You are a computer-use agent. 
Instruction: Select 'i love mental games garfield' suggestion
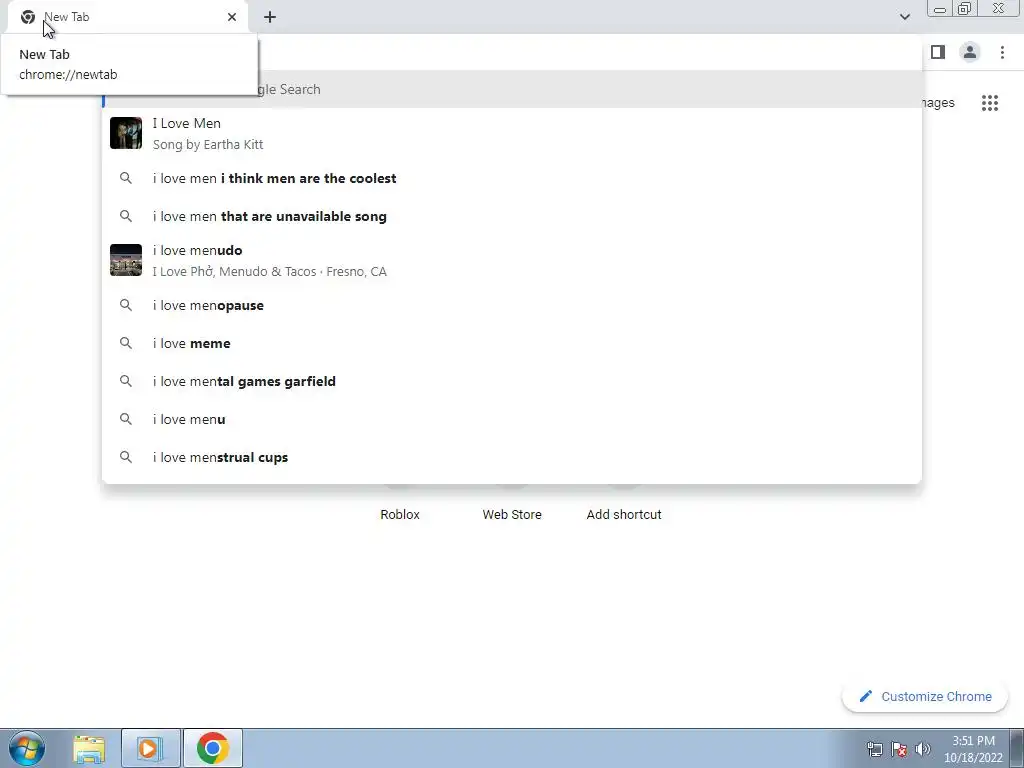coord(512,381)
